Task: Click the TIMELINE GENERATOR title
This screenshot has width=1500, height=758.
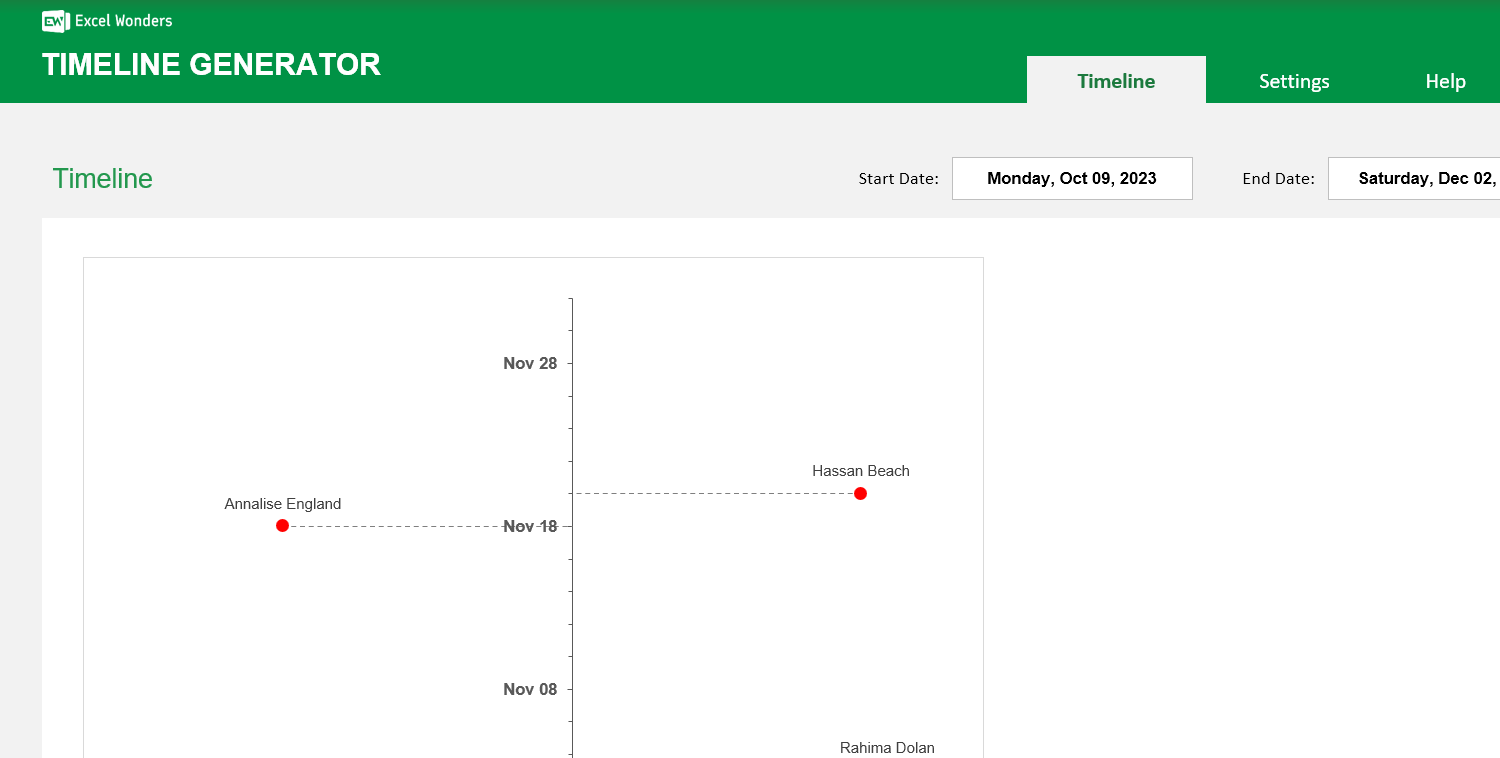Action: pyautogui.click(x=210, y=64)
